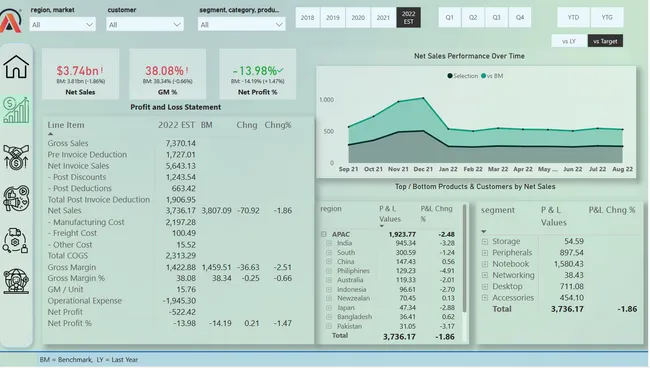The height and width of the screenshot is (368, 650).
Task: Open the region, market dropdown
Action: pyautogui.click(x=63, y=24)
